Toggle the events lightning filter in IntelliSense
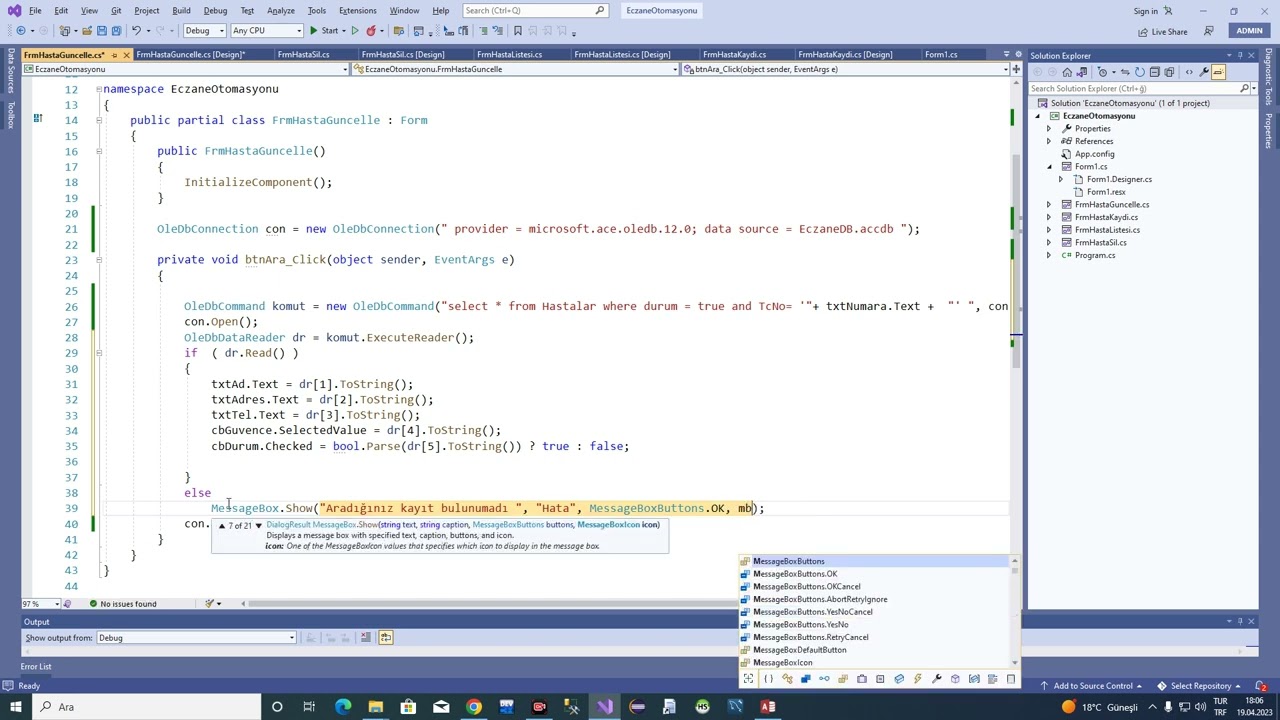This screenshot has width=1280, height=720. tap(918, 679)
